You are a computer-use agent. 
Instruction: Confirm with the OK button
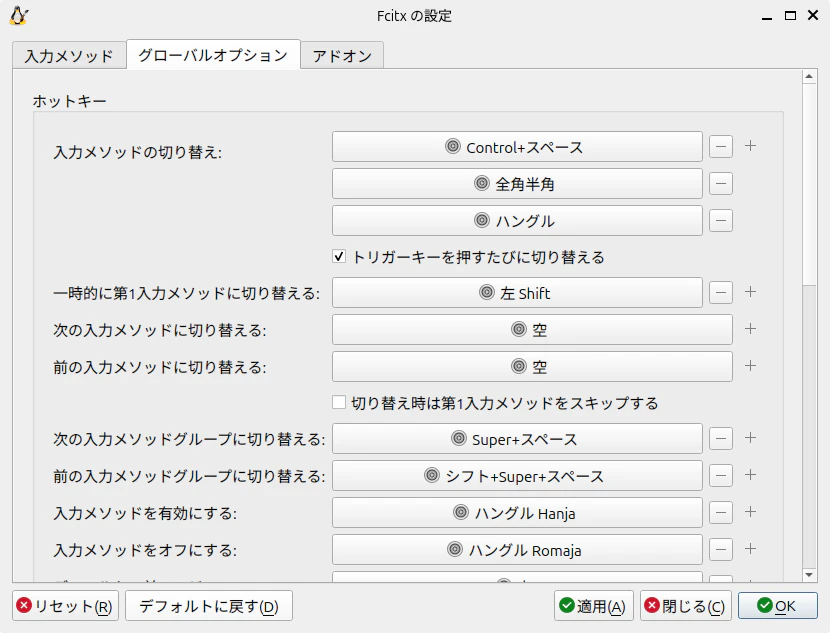pos(778,605)
